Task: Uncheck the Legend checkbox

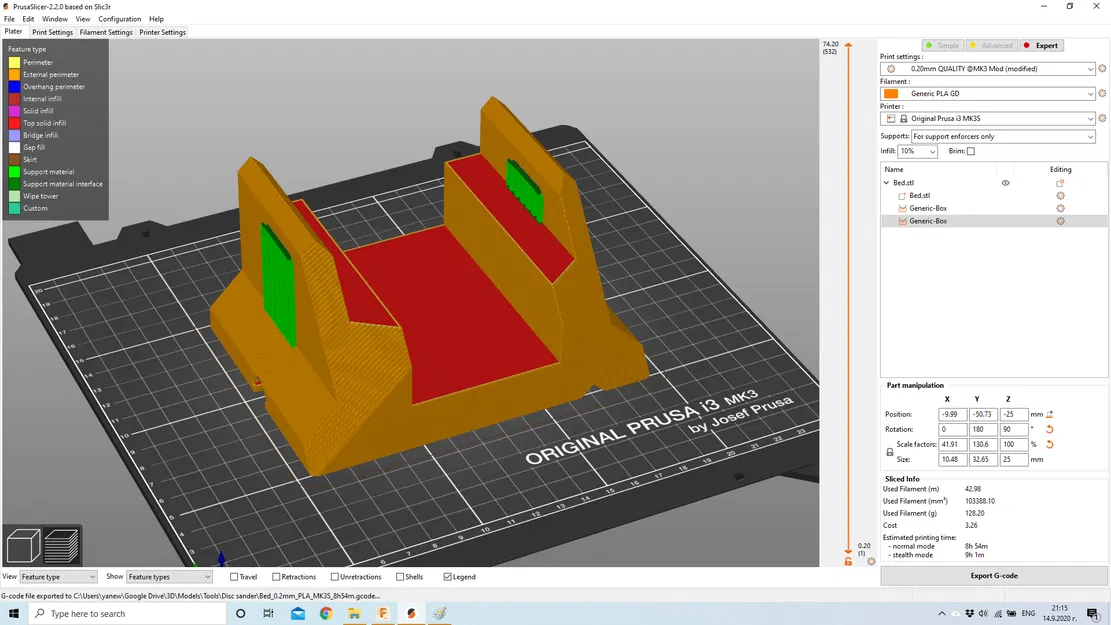Action: click(x=447, y=577)
